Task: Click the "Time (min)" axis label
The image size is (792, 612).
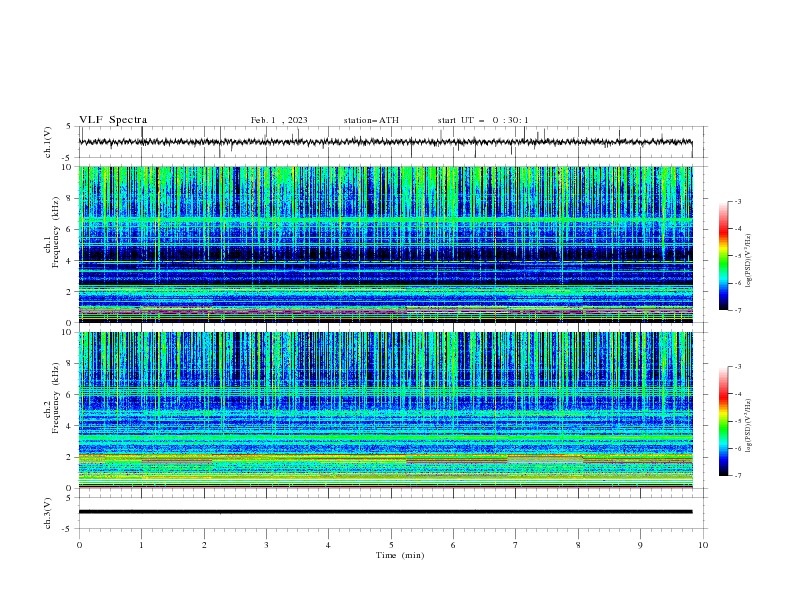Action: pos(400,555)
